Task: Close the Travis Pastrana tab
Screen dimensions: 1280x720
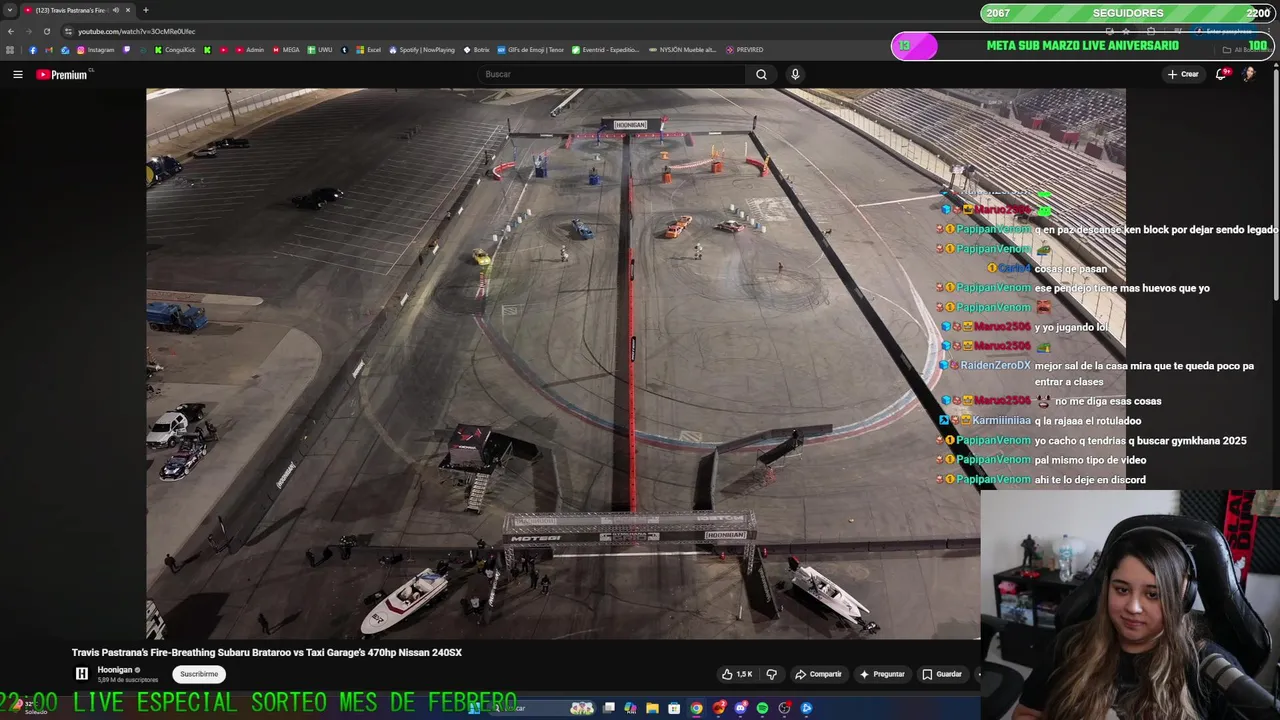Action: (x=128, y=10)
